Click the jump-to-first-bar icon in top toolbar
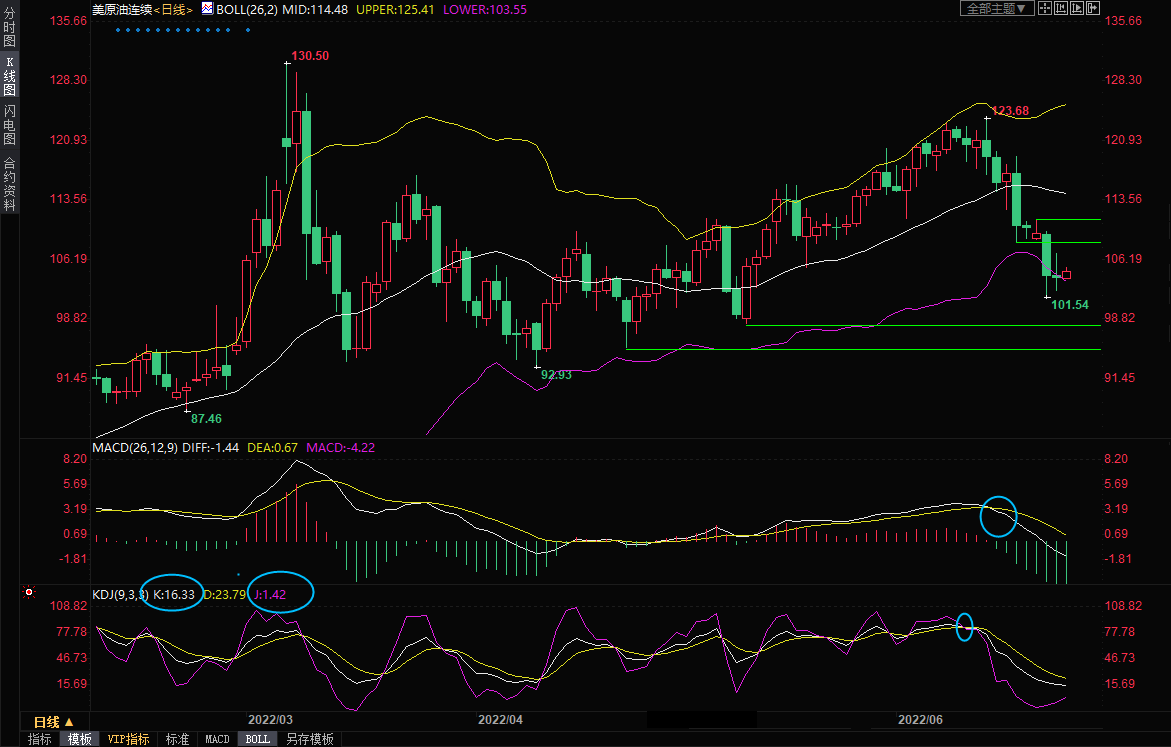 tap(1061, 8)
